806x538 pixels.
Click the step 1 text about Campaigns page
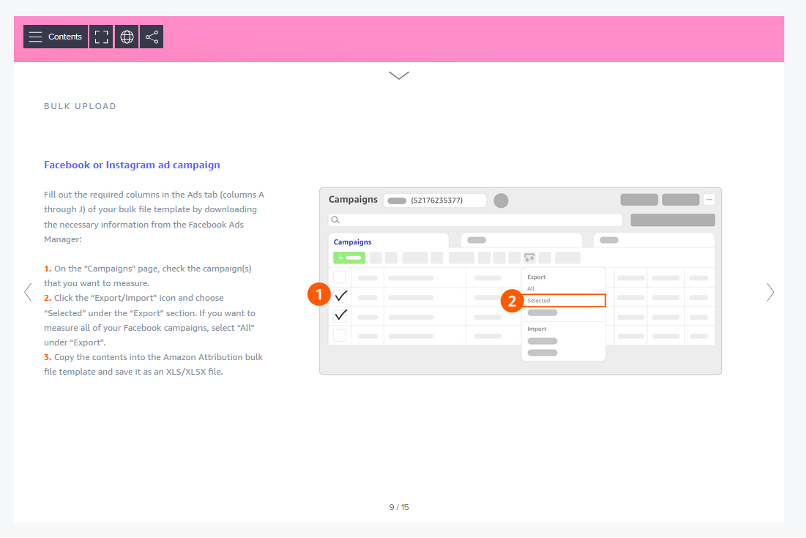[148, 276]
